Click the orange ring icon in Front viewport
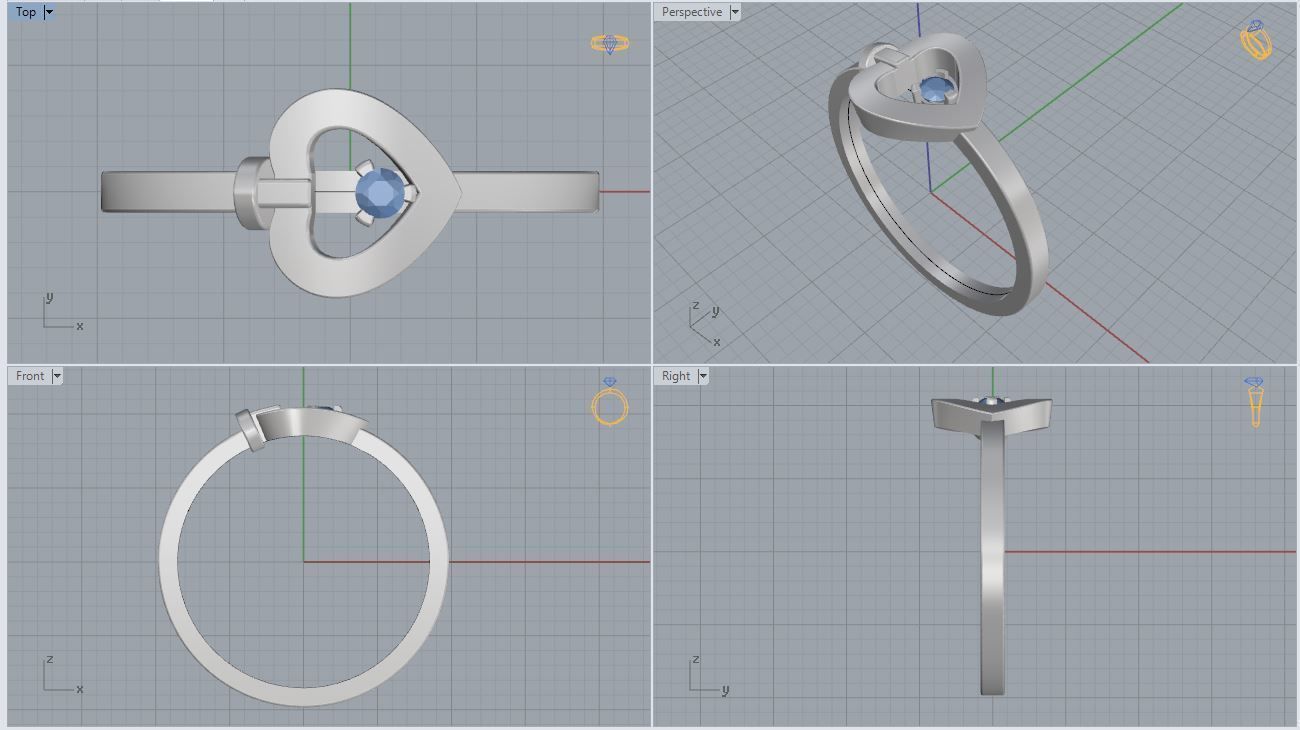This screenshot has height=730, width=1300. [610, 401]
